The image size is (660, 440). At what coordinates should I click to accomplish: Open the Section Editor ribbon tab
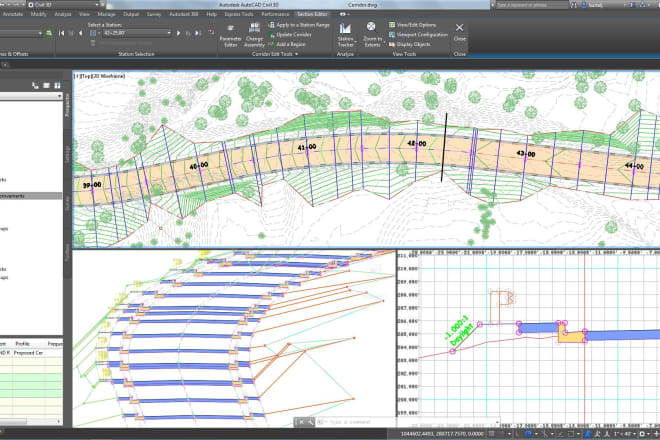pos(312,15)
